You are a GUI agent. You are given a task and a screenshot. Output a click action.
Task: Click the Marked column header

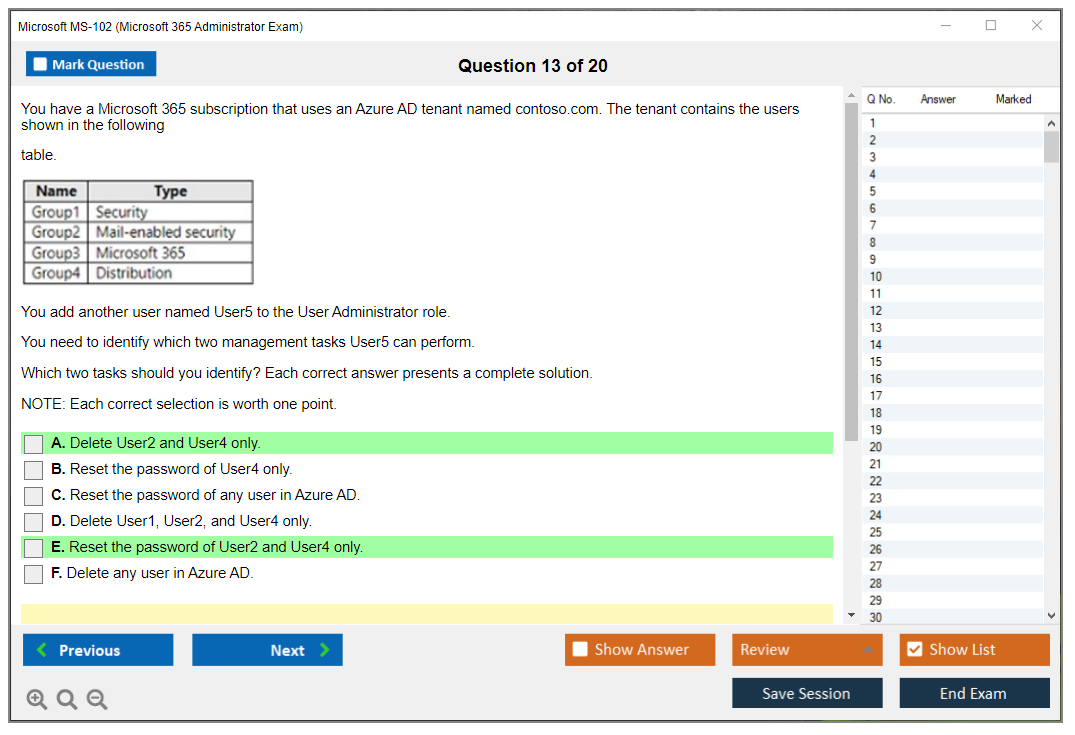pos(1013,99)
